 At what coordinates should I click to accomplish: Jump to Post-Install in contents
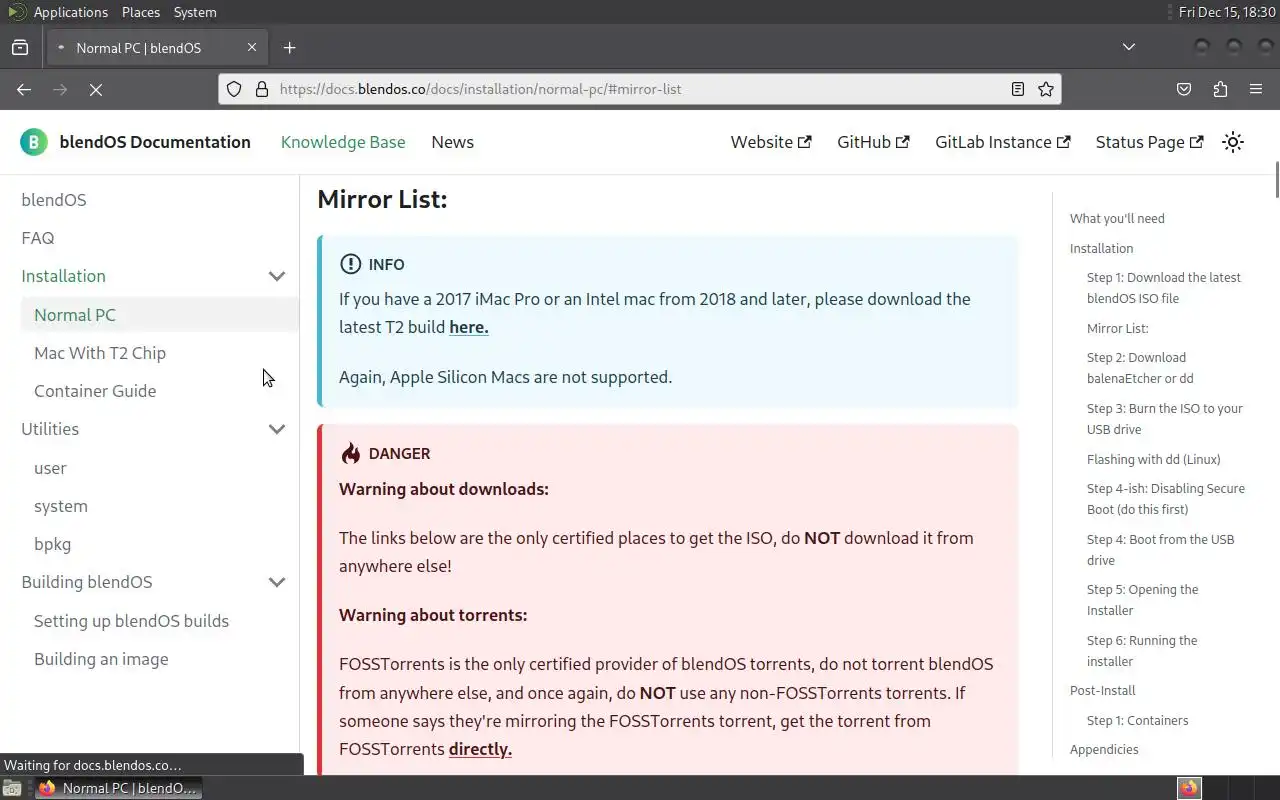1102,690
